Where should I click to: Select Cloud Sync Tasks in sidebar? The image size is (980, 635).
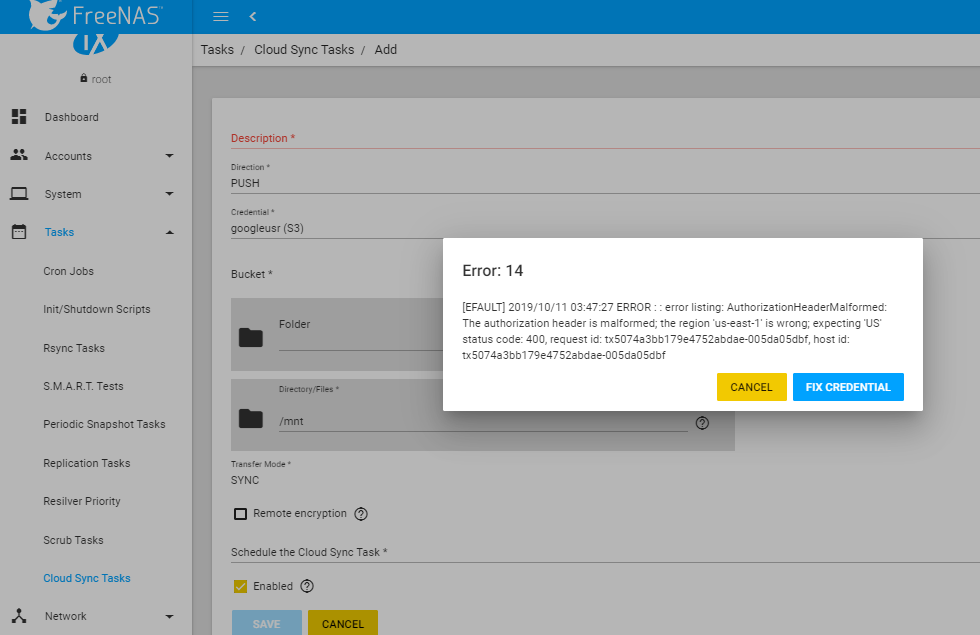87,578
